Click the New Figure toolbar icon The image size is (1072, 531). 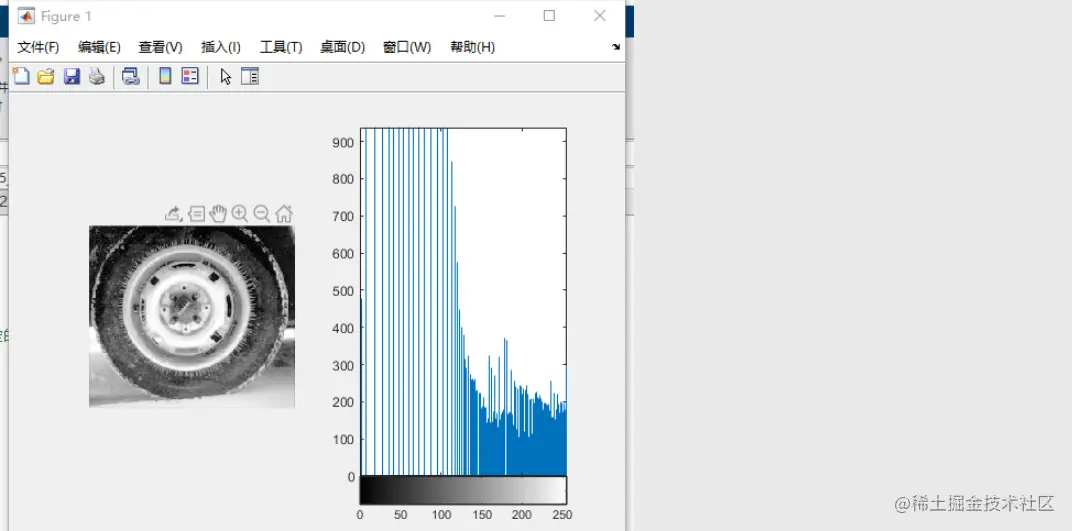21,76
